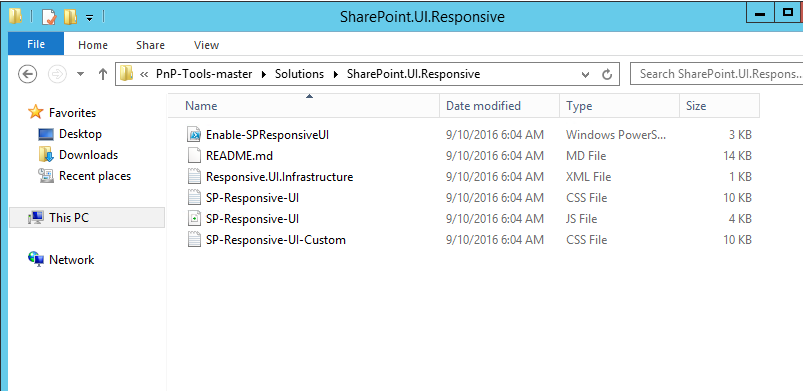The width and height of the screenshot is (803, 391).
Task: Click the Solutions breadcrumb in address bar
Action: pos(300,74)
